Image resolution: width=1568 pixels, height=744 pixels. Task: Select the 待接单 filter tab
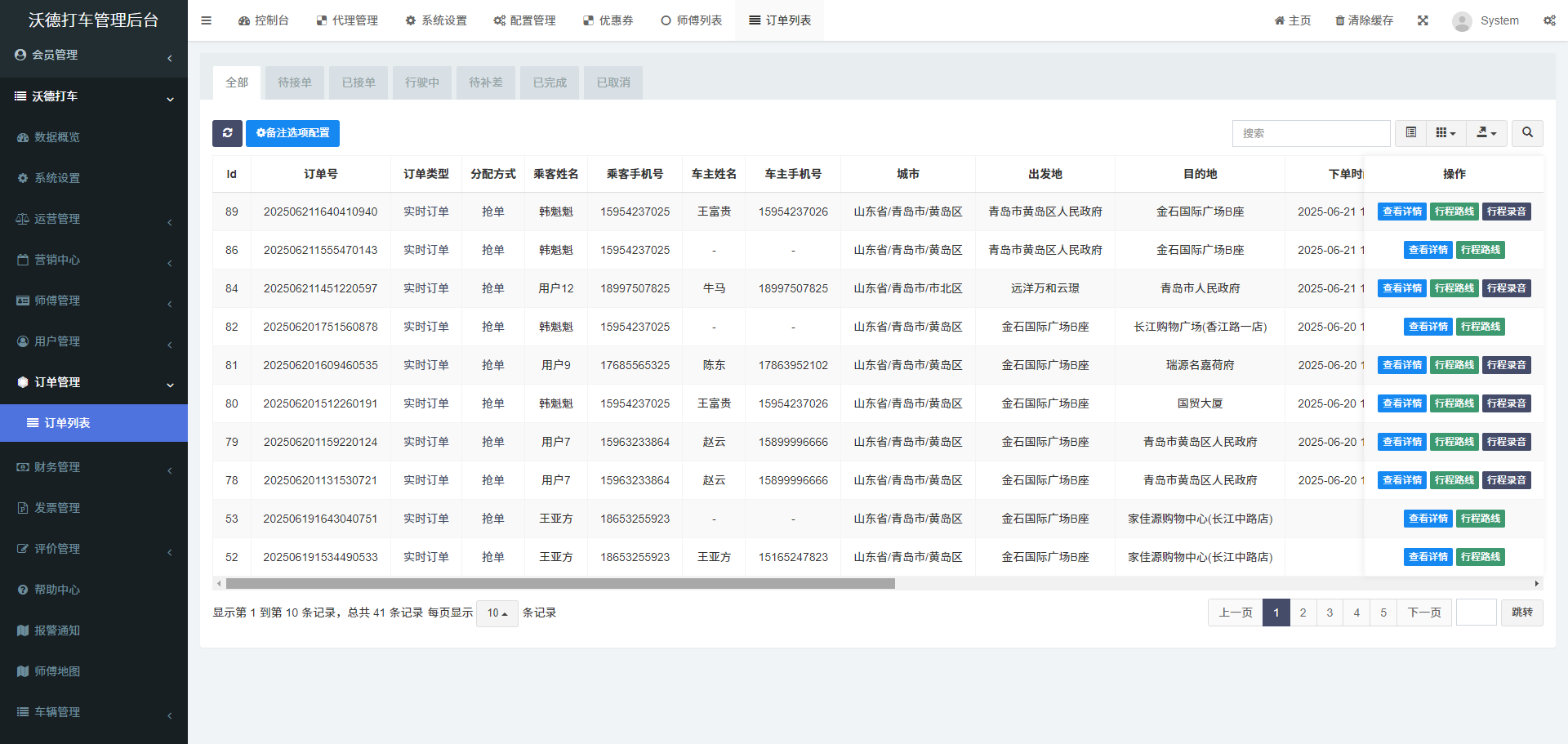295,82
